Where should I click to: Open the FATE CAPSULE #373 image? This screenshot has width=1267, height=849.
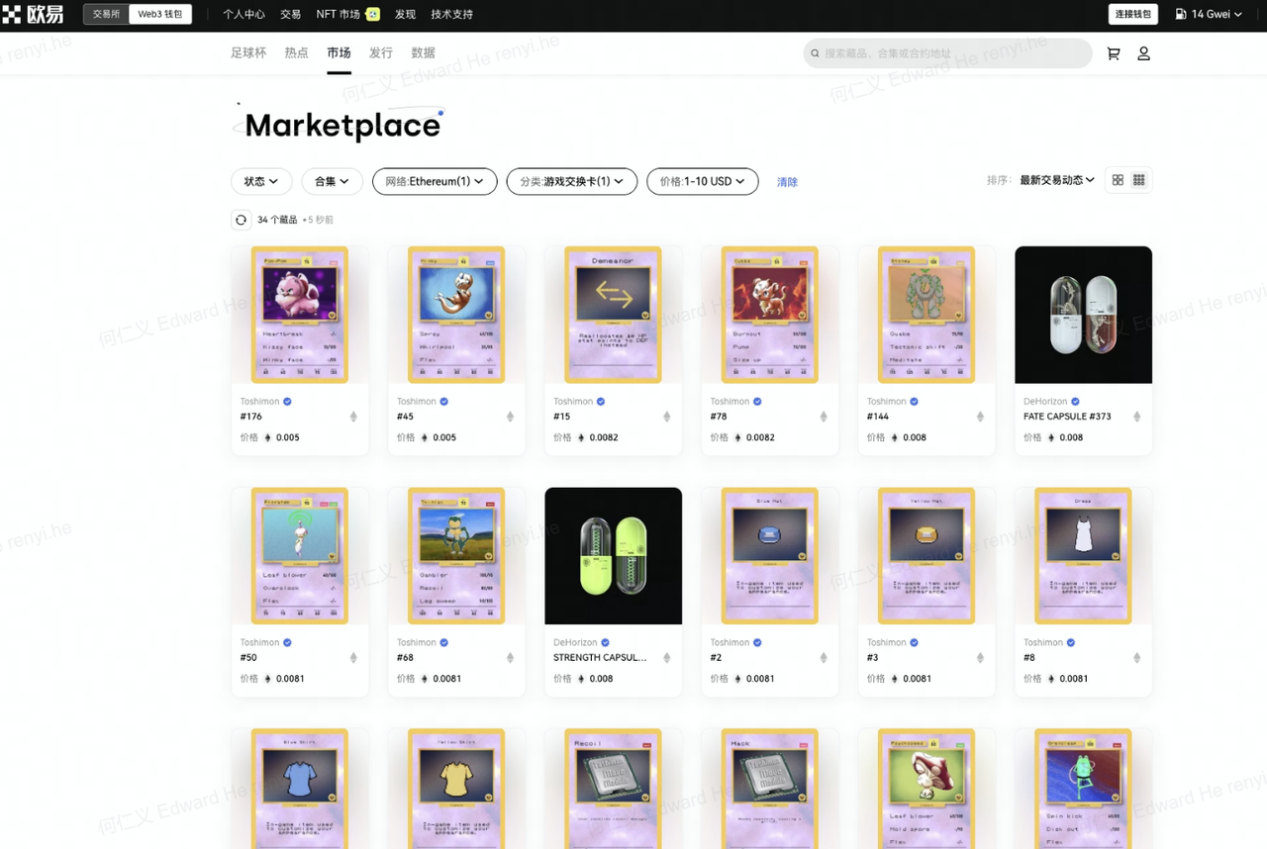coord(1083,315)
